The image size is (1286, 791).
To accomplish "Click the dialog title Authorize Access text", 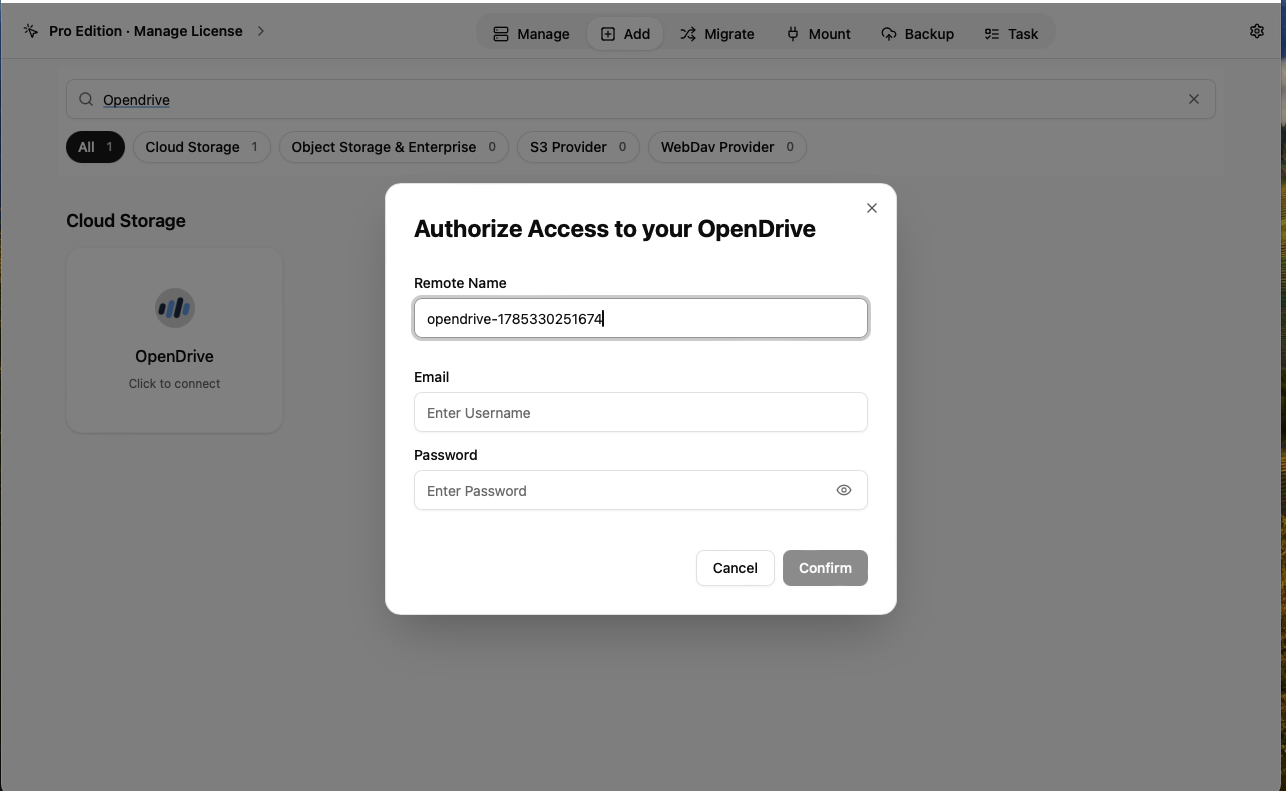I will point(615,229).
